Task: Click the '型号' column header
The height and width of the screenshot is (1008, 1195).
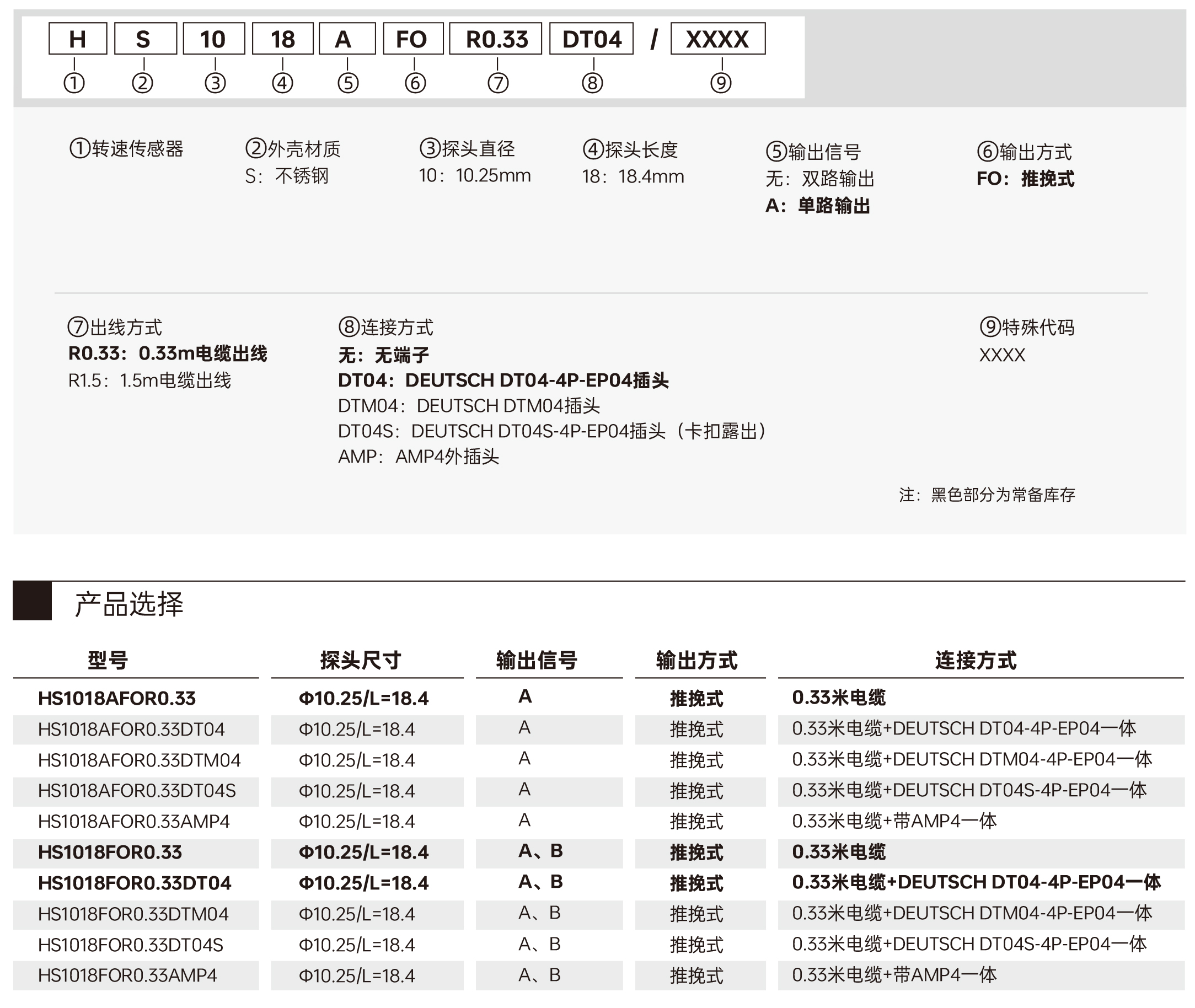Action: pyautogui.click(x=108, y=661)
